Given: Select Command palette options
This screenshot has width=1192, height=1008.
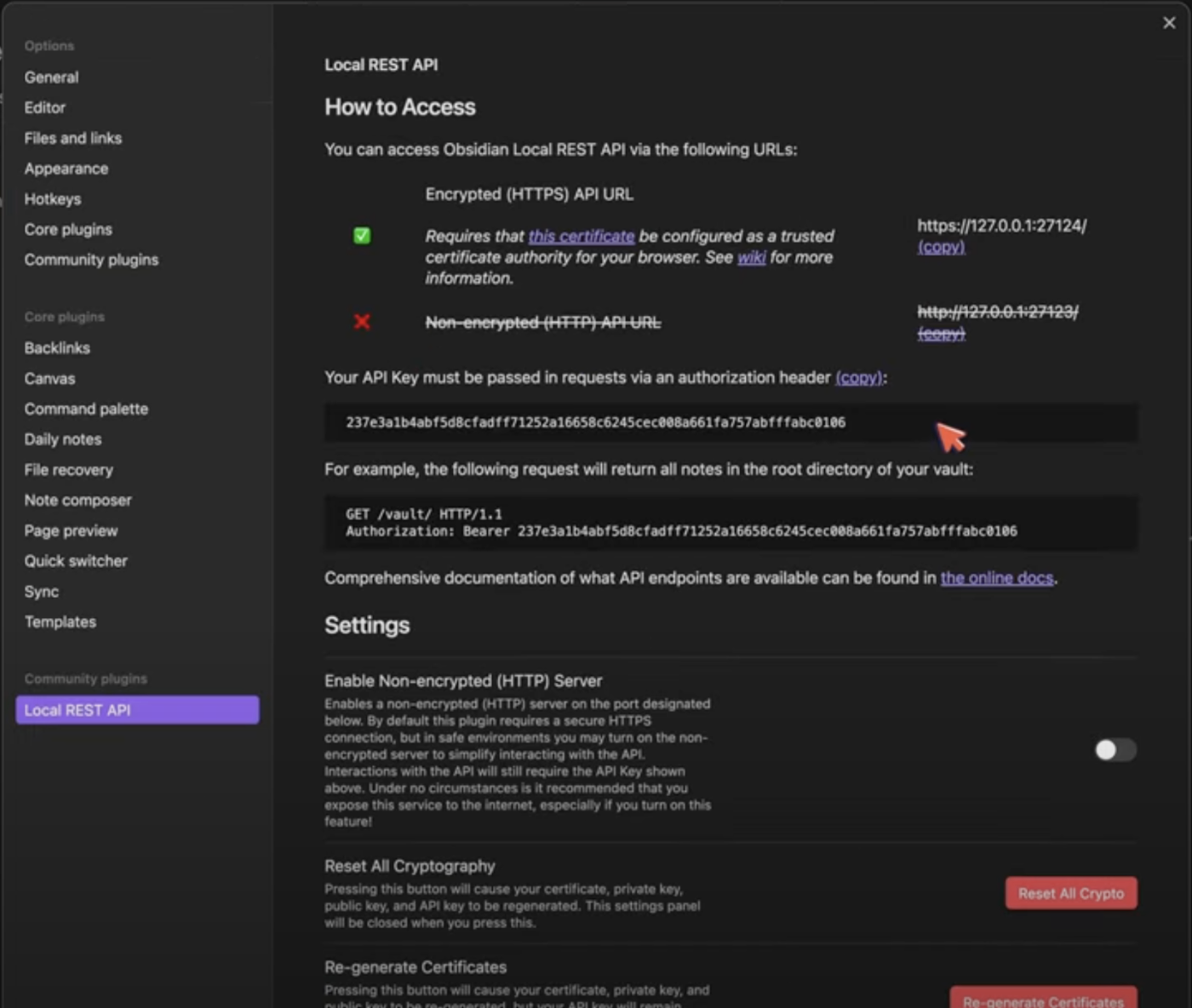Looking at the screenshot, I should point(86,409).
